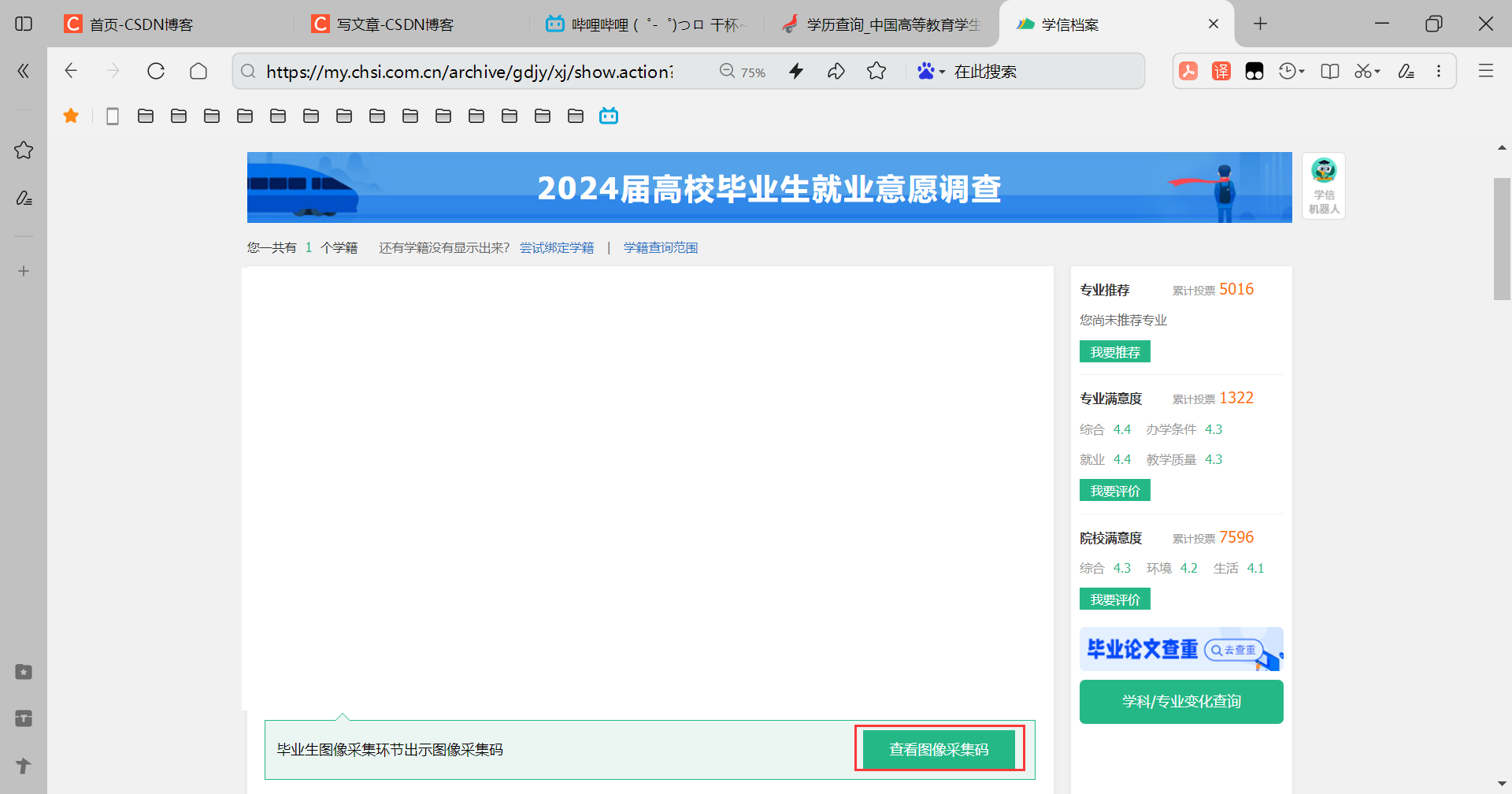Click 专业满意度 vote count 1322
The width and height of the screenshot is (1512, 794).
point(1236,398)
